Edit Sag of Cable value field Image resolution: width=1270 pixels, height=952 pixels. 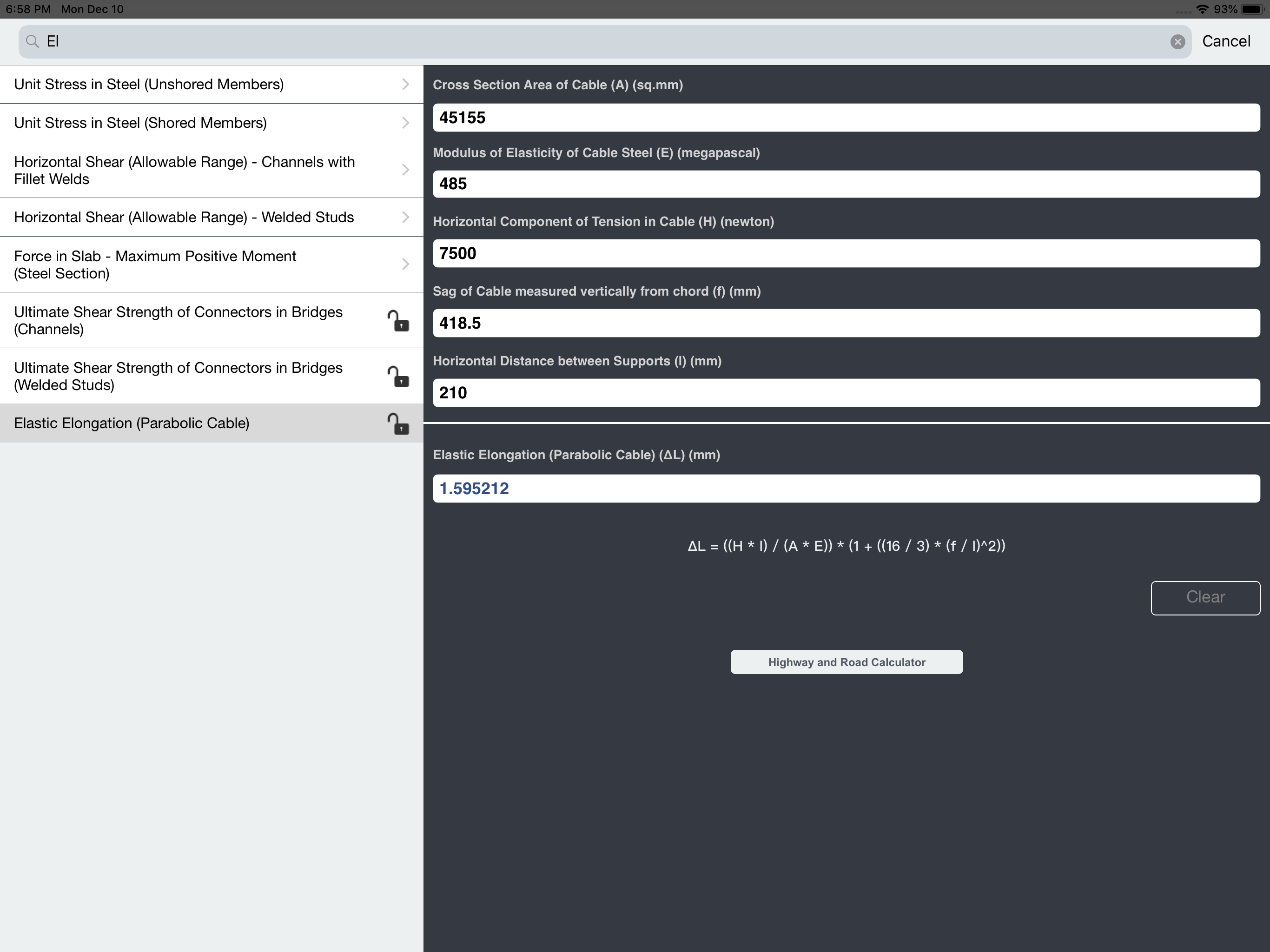[x=847, y=323]
